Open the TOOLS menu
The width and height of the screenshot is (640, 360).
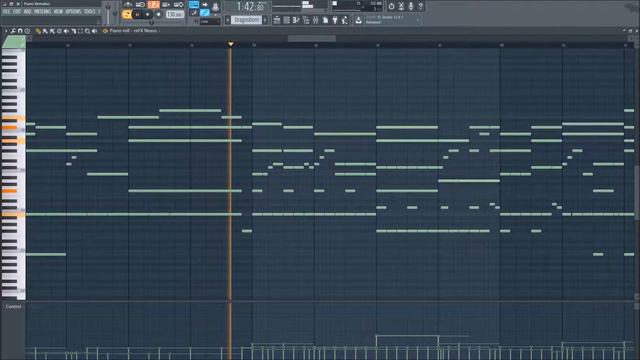click(90, 12)
